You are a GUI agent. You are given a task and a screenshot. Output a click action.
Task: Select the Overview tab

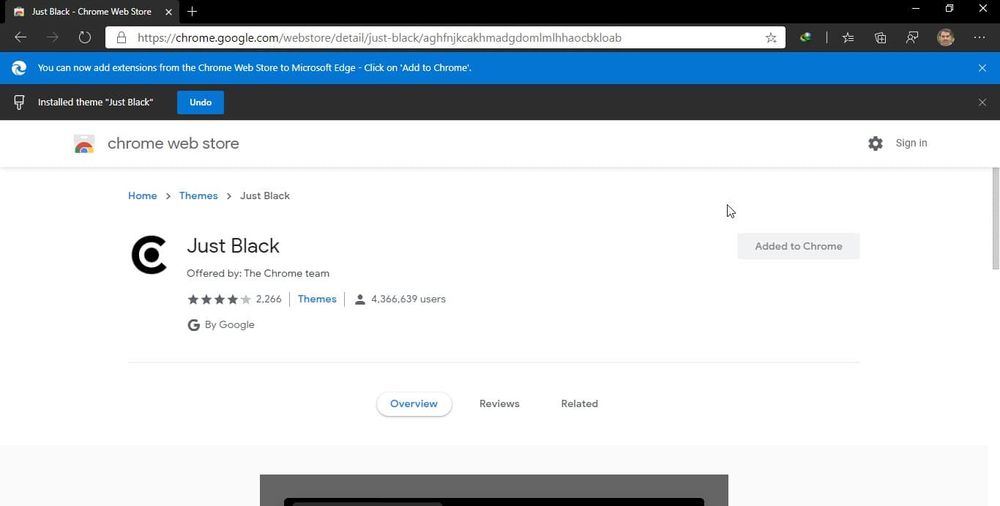click(414, 404)
